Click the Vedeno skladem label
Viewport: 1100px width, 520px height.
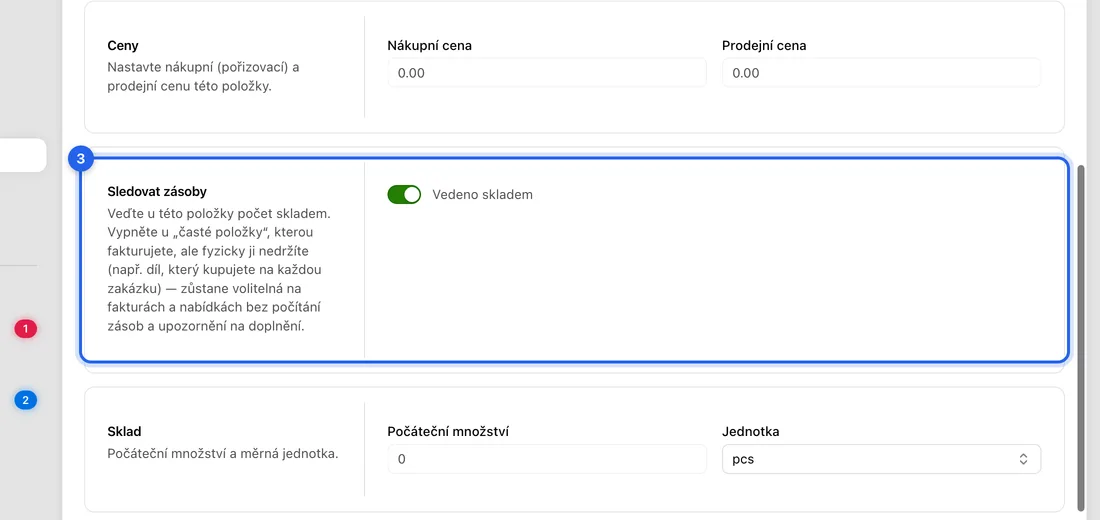(483, 194)
